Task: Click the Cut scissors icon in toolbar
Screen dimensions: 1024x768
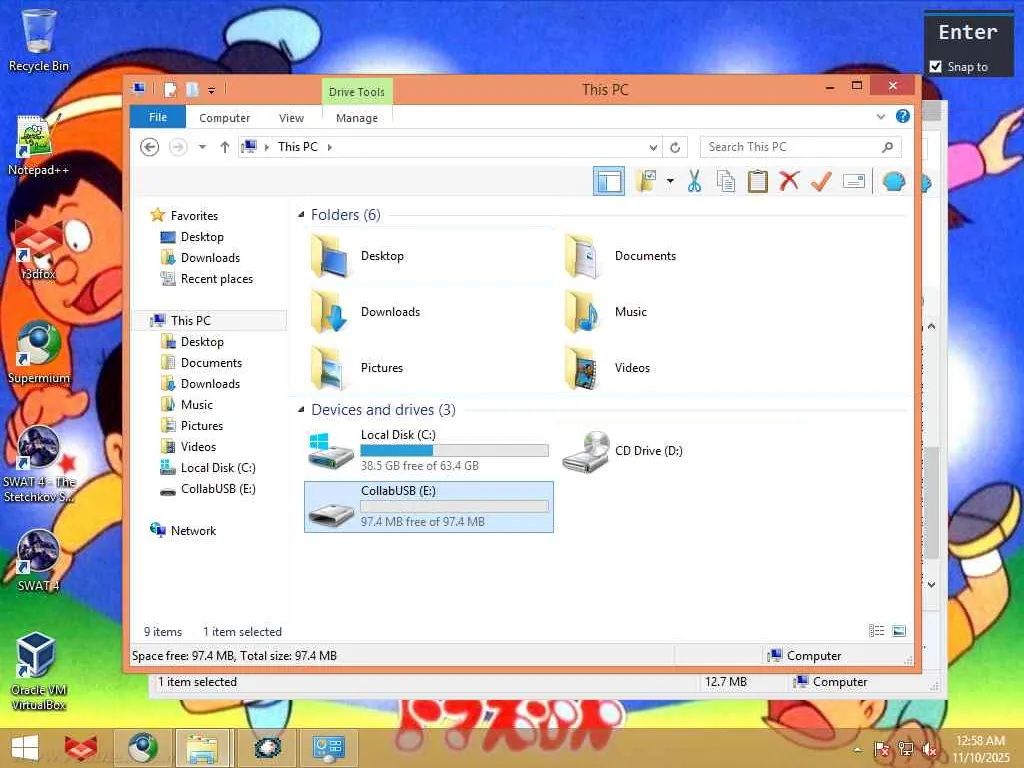Action: [x=694, y=181]
